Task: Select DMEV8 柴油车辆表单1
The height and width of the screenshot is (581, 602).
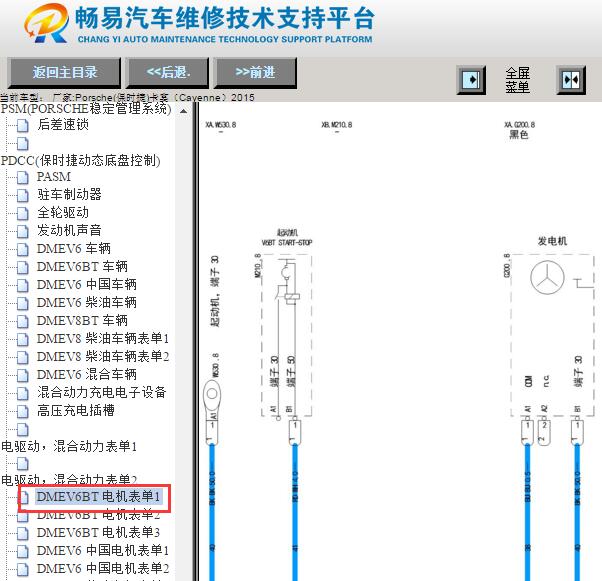Action: pos(103,338)
